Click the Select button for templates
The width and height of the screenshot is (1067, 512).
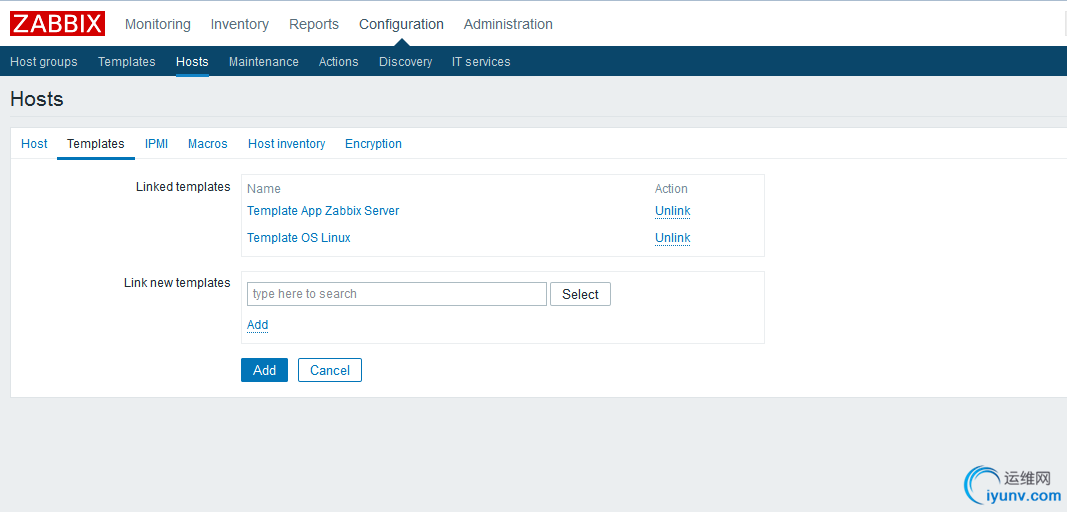pos(580,294)
